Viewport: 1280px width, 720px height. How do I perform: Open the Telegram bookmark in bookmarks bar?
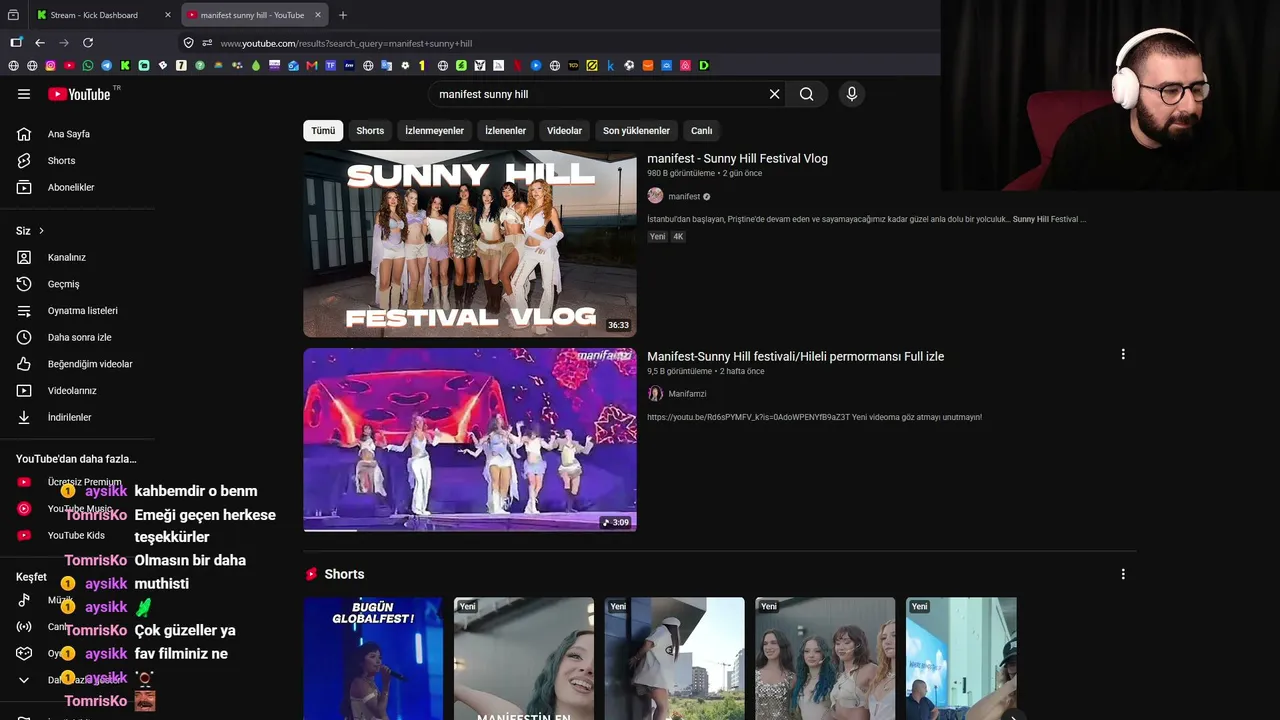[x=107, y=66]
